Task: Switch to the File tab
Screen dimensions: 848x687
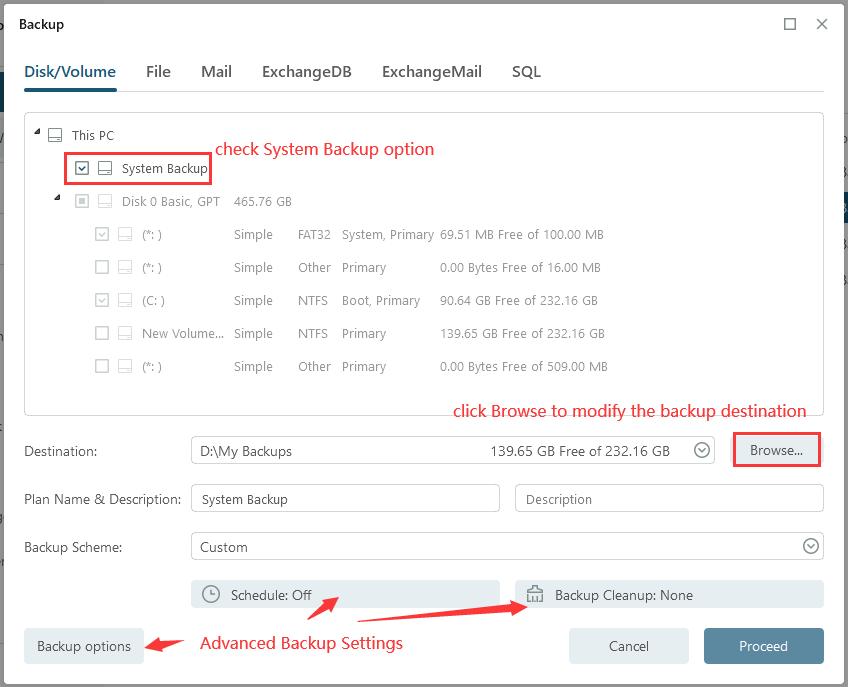Action: point(158,72)
